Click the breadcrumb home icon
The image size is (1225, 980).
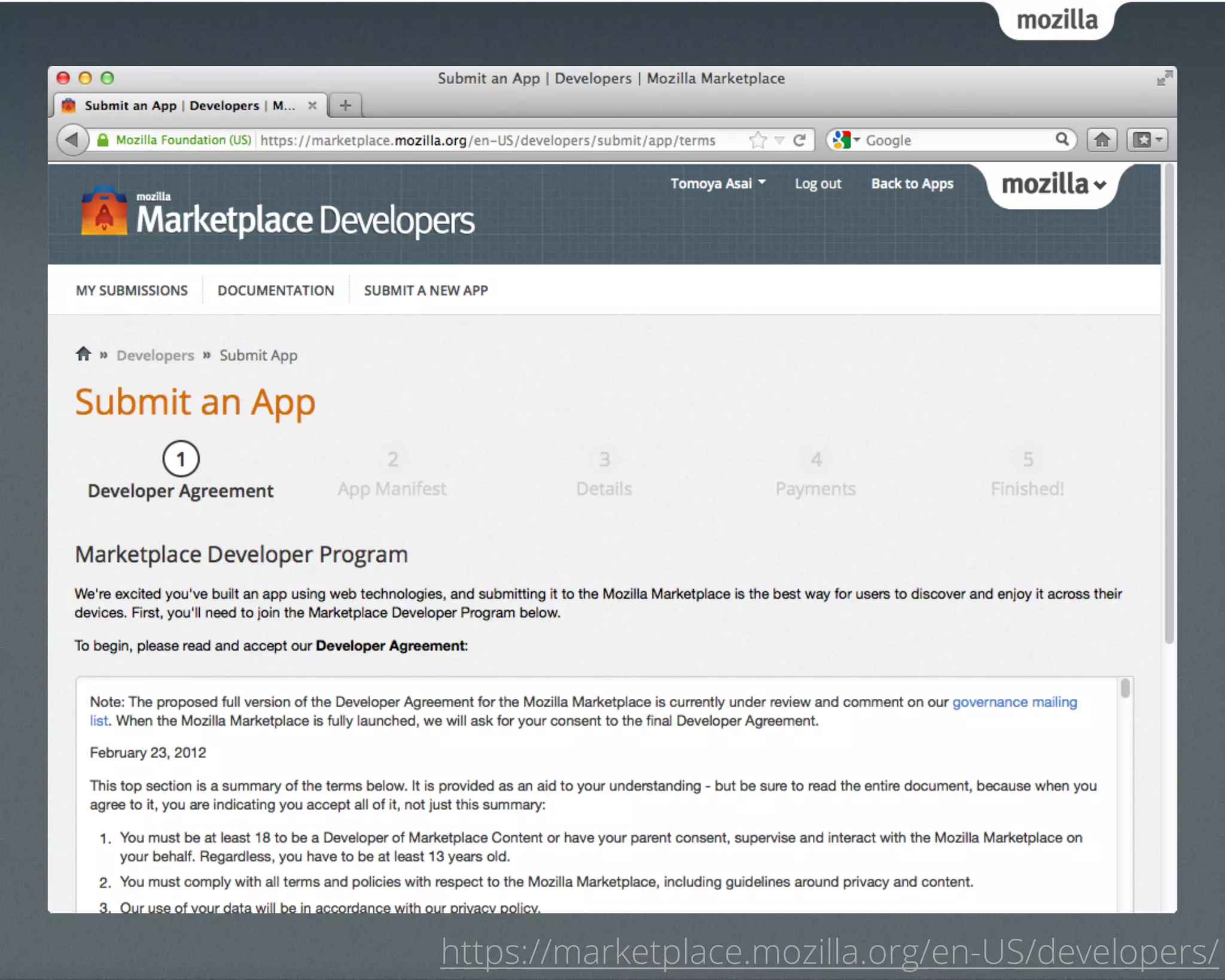coord(84,354)
